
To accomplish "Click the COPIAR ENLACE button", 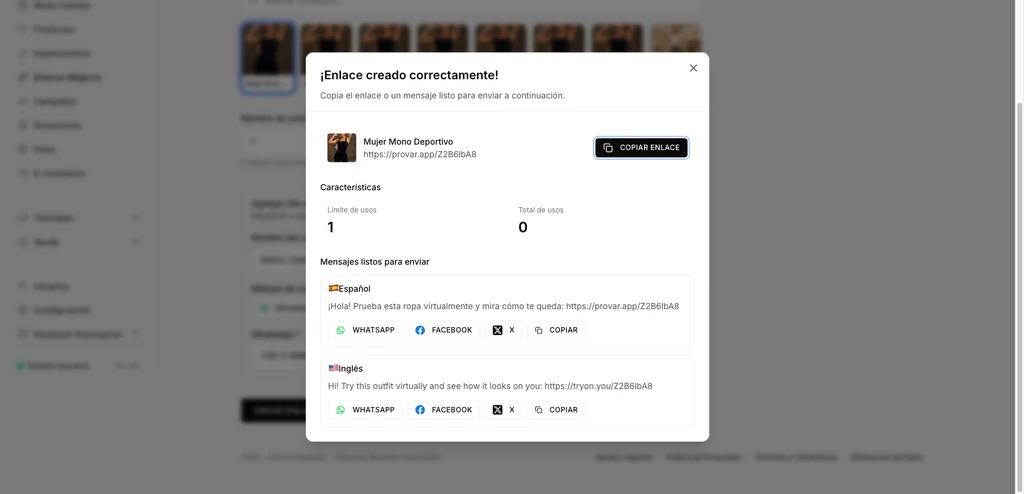I will click(641, 148).
